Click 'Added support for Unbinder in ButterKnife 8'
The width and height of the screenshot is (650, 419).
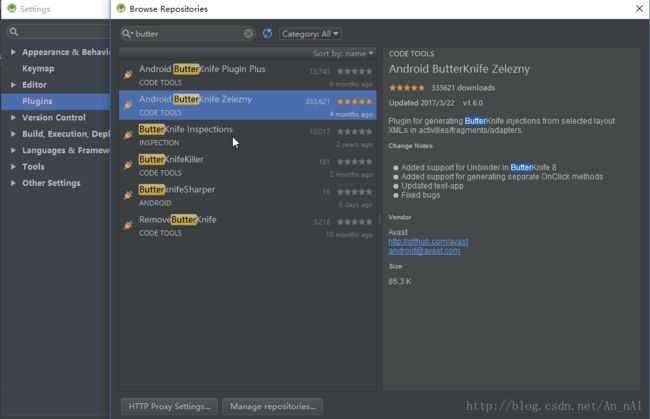pyautogui.click(x=479, y=167)
